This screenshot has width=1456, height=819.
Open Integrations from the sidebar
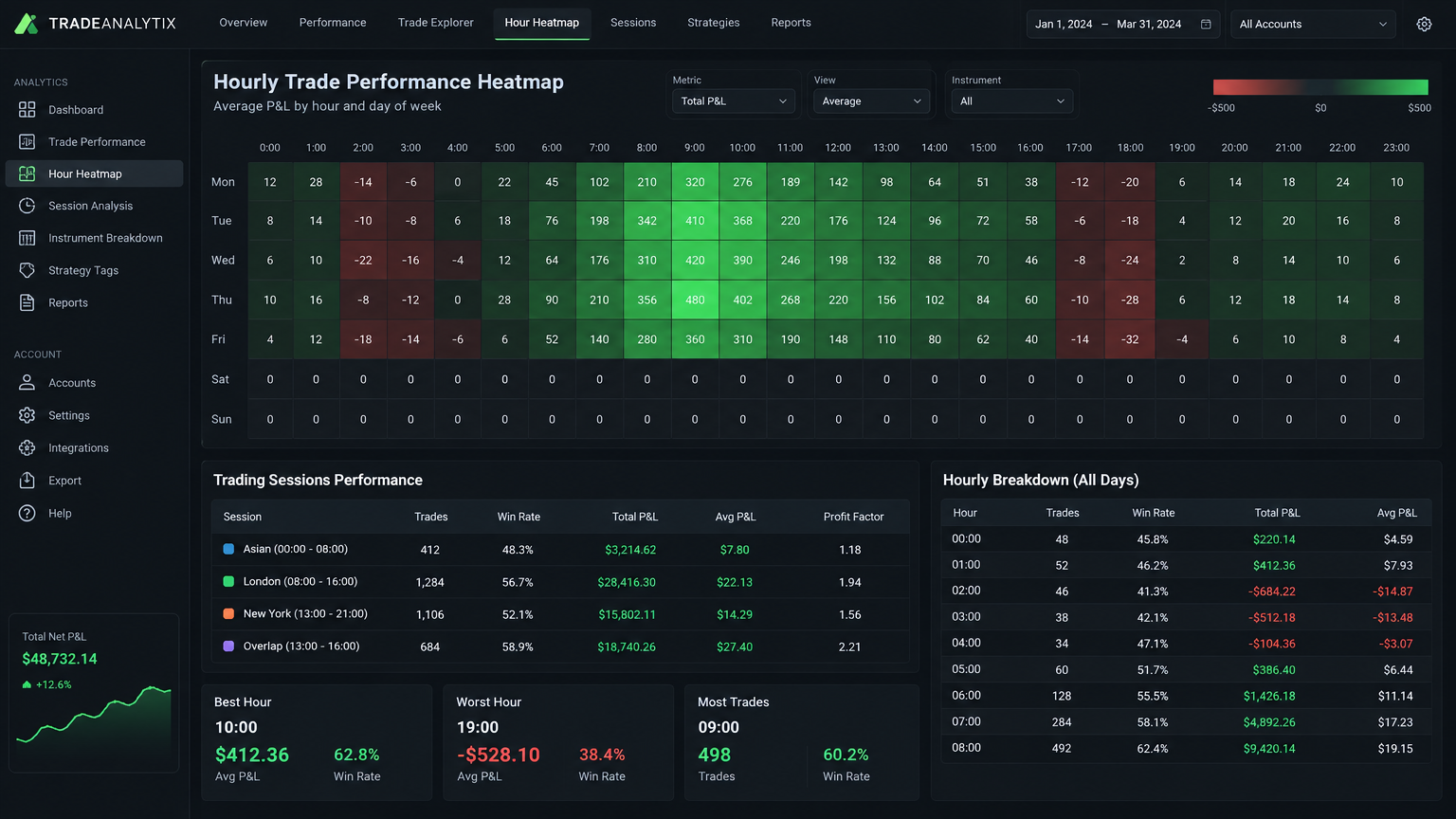[x=94, y=448]
